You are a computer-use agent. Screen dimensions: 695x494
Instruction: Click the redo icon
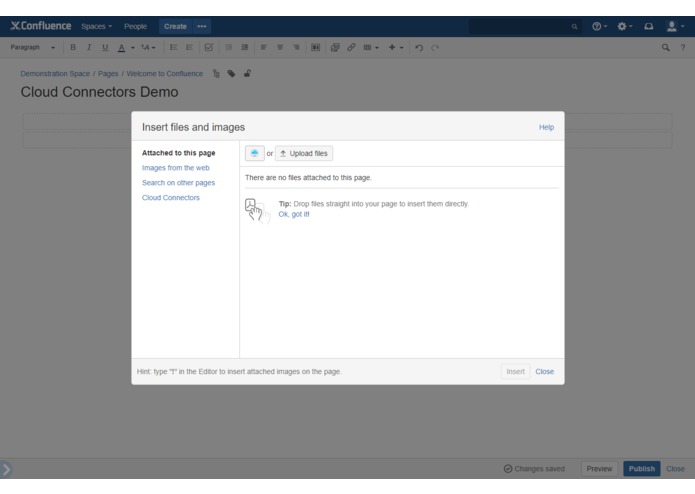coord(435,47)
